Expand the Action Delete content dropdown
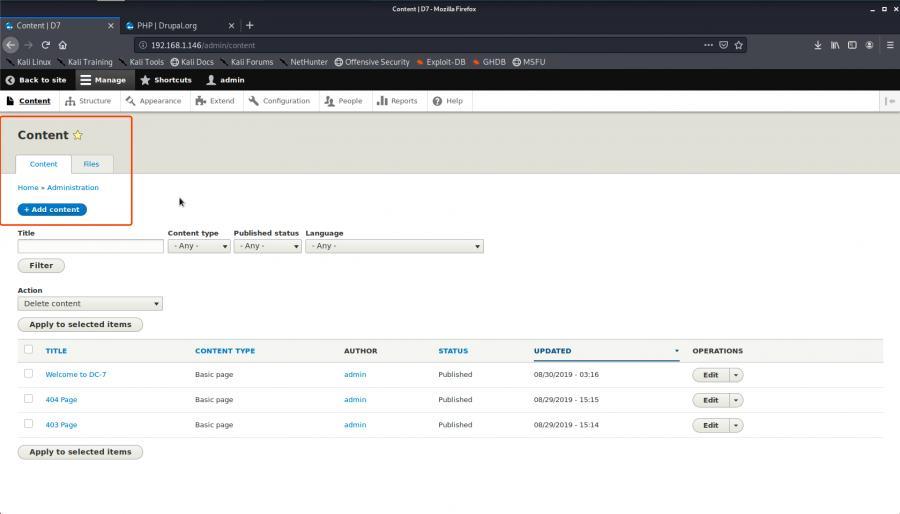The width and height of the screenshot is (900, 514). click(90, 303)
